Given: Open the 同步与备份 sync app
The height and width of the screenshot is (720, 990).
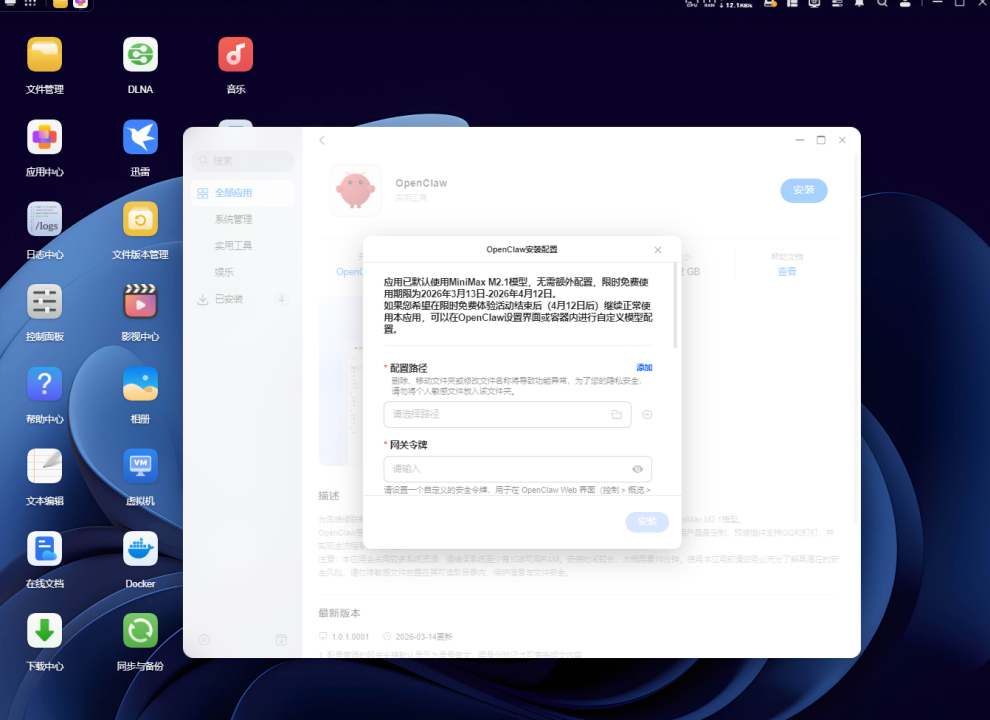Looking at the screenshot, I should (x=140, y=631).
